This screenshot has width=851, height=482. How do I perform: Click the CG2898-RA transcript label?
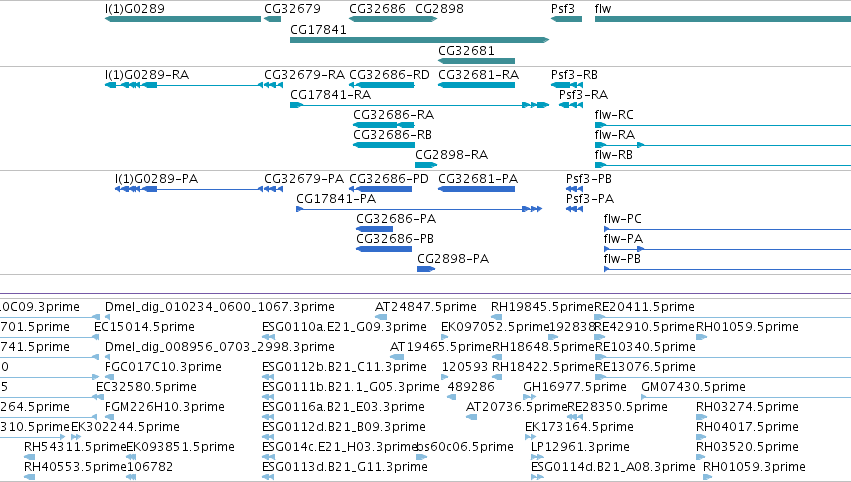point(452,155)
